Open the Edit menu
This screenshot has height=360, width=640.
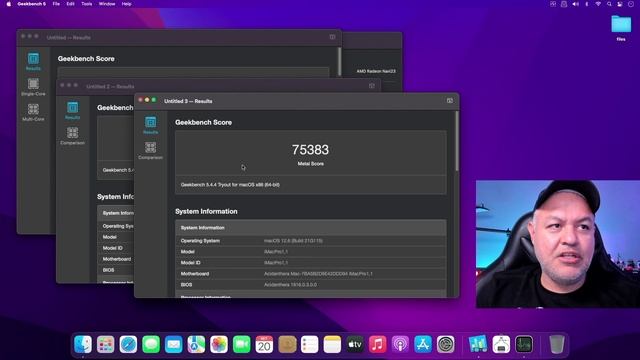(70, 4)
